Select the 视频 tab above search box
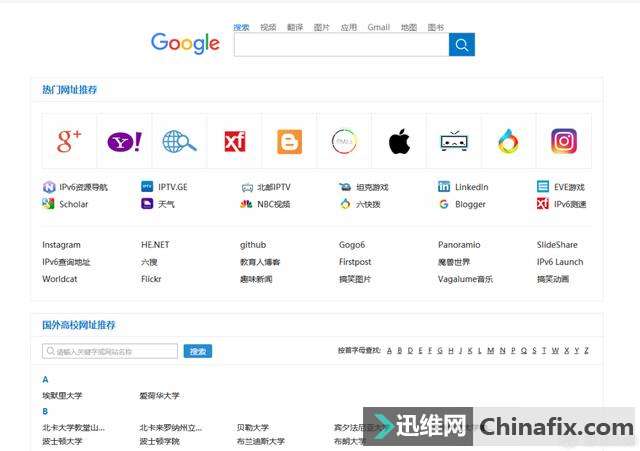This screenshot has height=451, width=640. 268,28
